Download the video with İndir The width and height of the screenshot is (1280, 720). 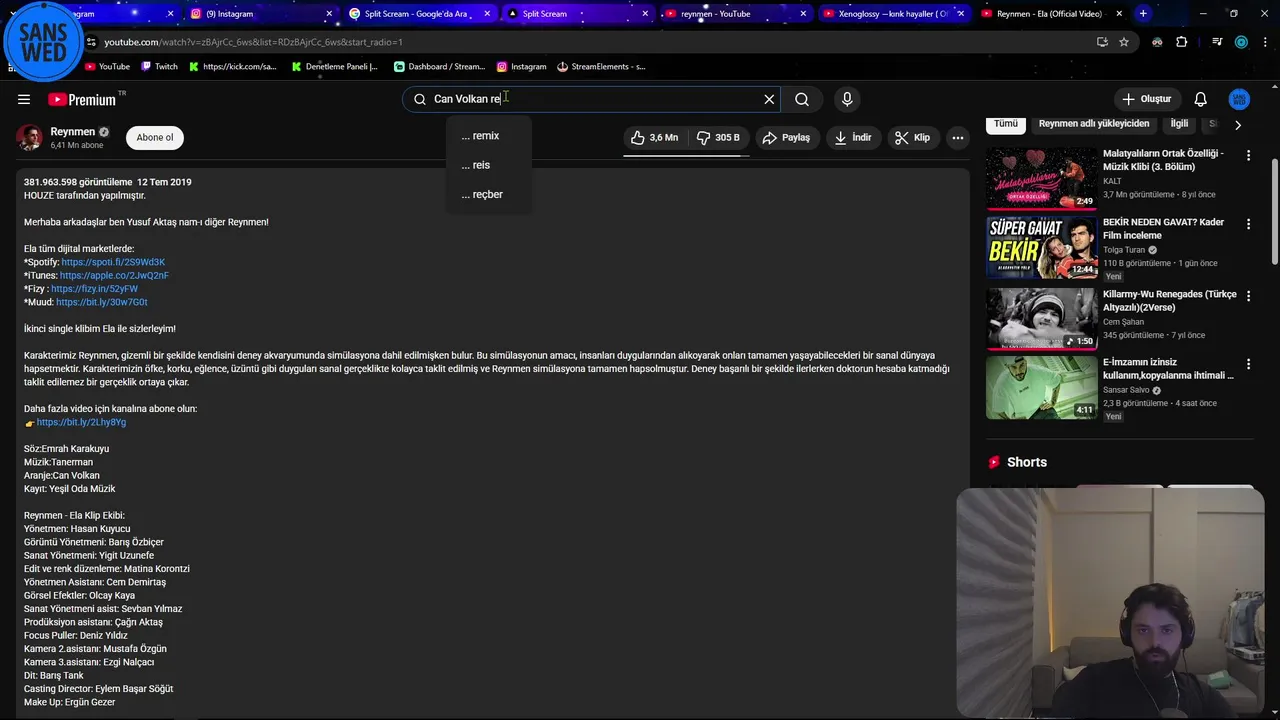[853, 138]
